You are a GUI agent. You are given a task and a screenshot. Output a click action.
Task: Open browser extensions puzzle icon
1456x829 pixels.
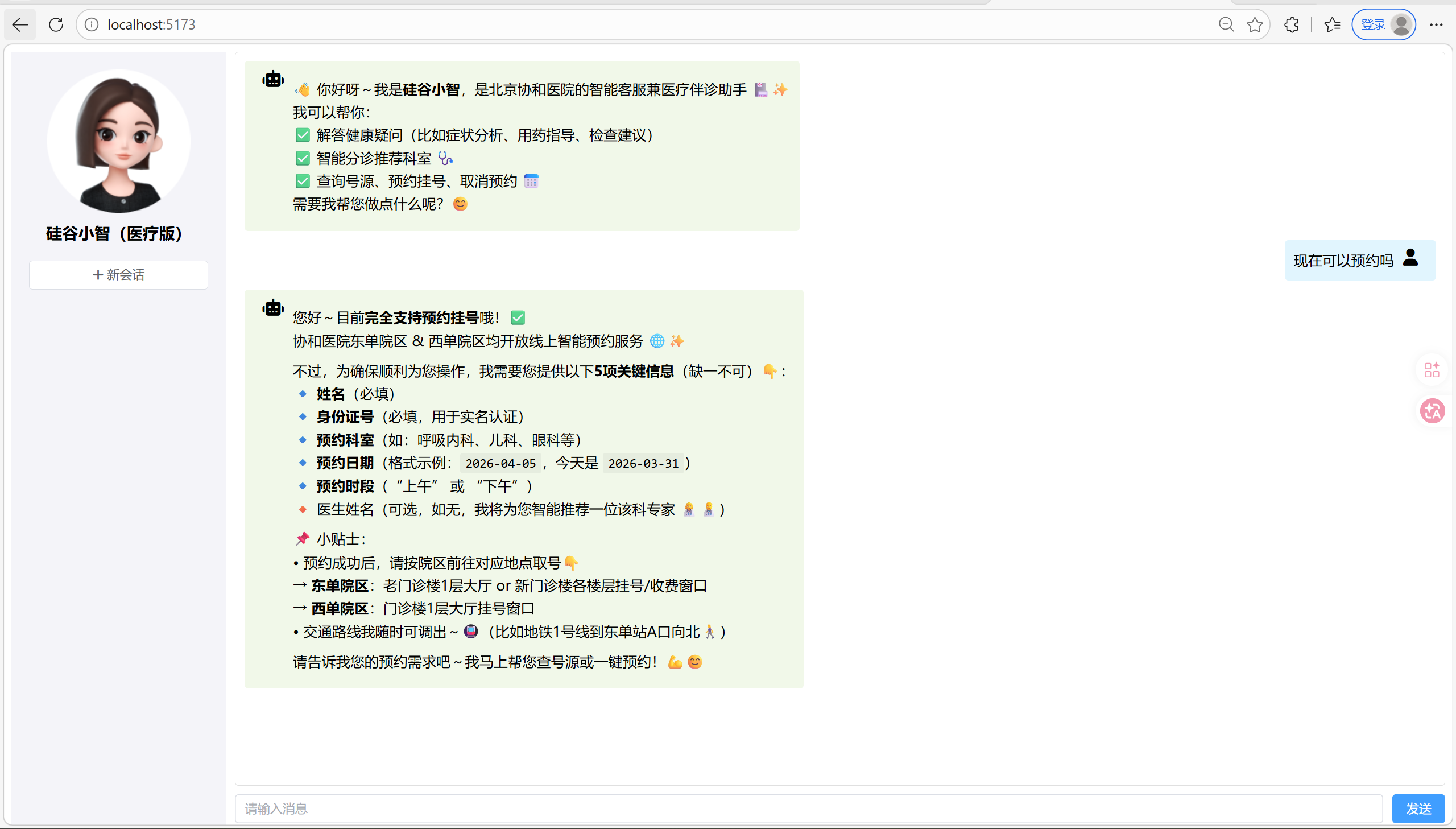1292,24
